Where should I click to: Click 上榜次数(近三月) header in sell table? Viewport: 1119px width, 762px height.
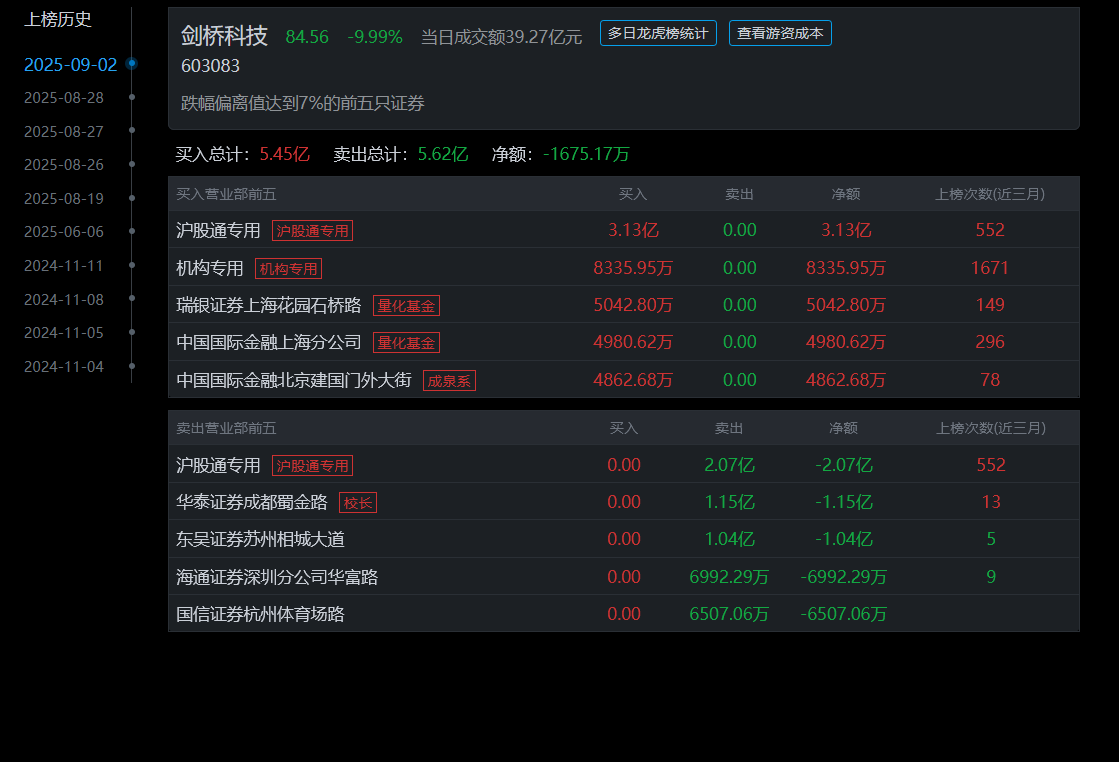coord(991,428)
